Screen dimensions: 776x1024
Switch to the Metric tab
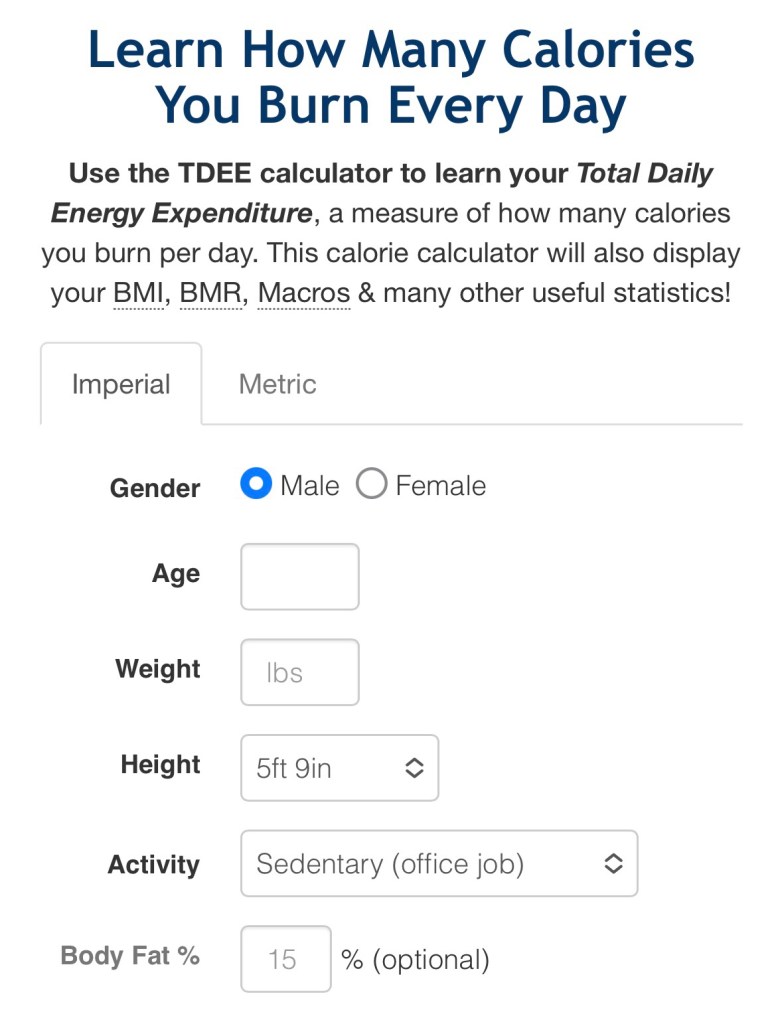pos(277,385)
